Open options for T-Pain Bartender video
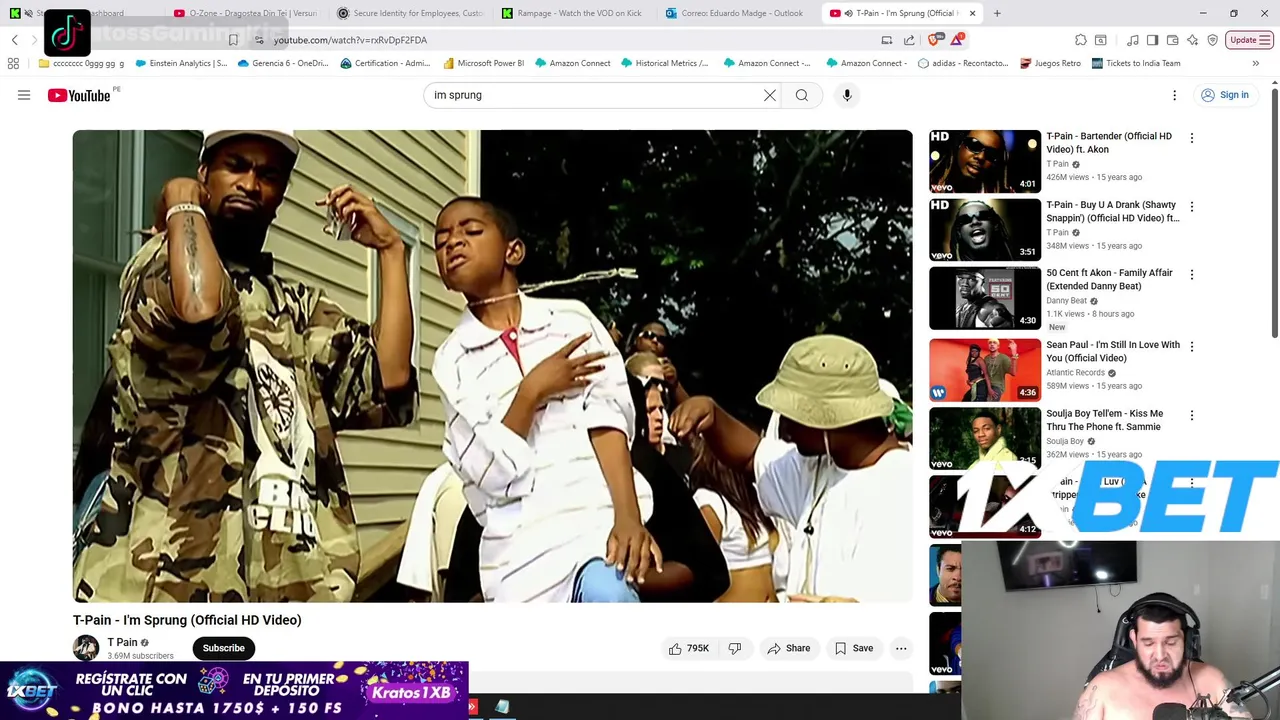The image size is (1280, 720). (x=1192, y=138)
